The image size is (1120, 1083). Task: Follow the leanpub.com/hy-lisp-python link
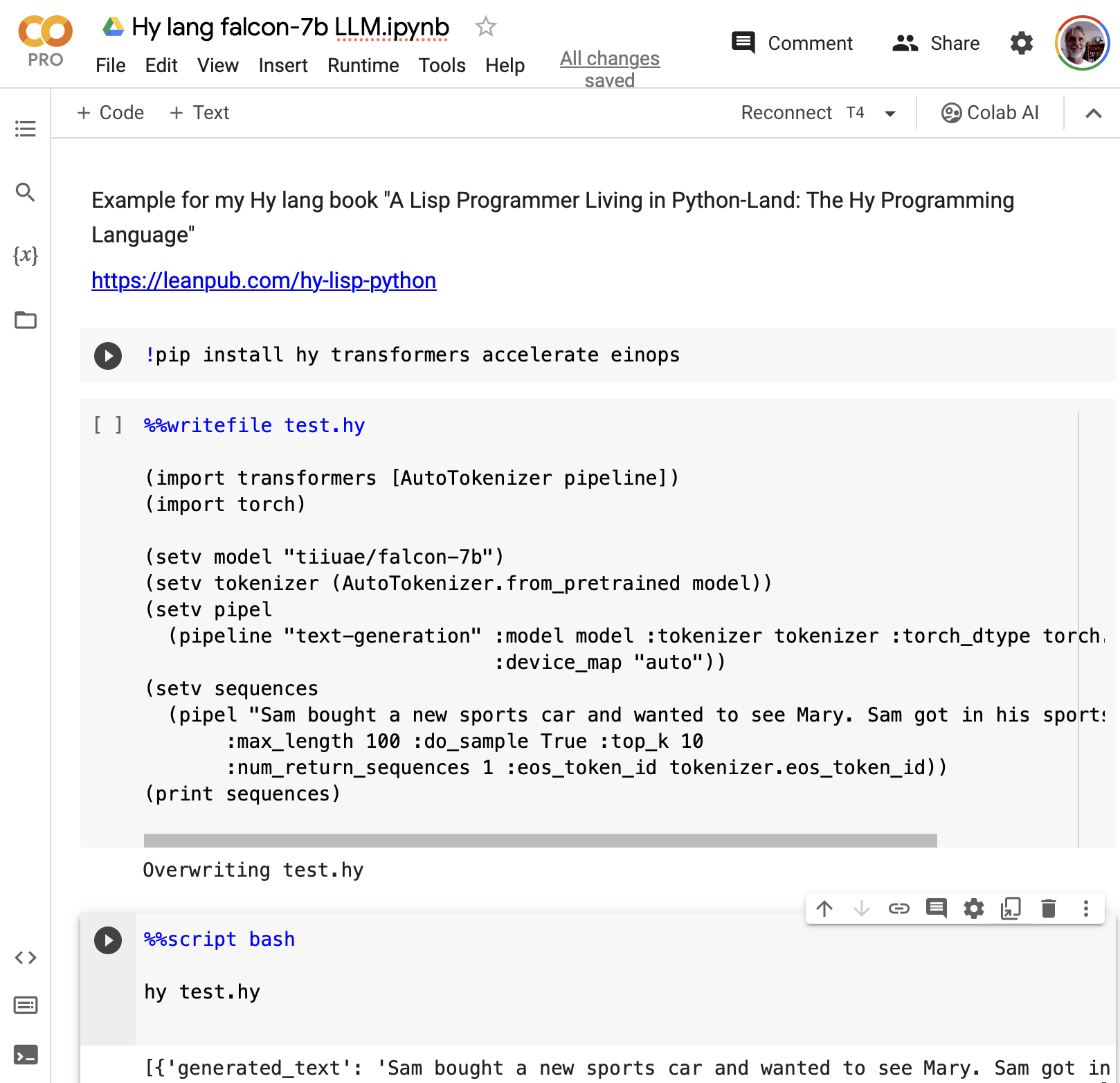(264, 280)
